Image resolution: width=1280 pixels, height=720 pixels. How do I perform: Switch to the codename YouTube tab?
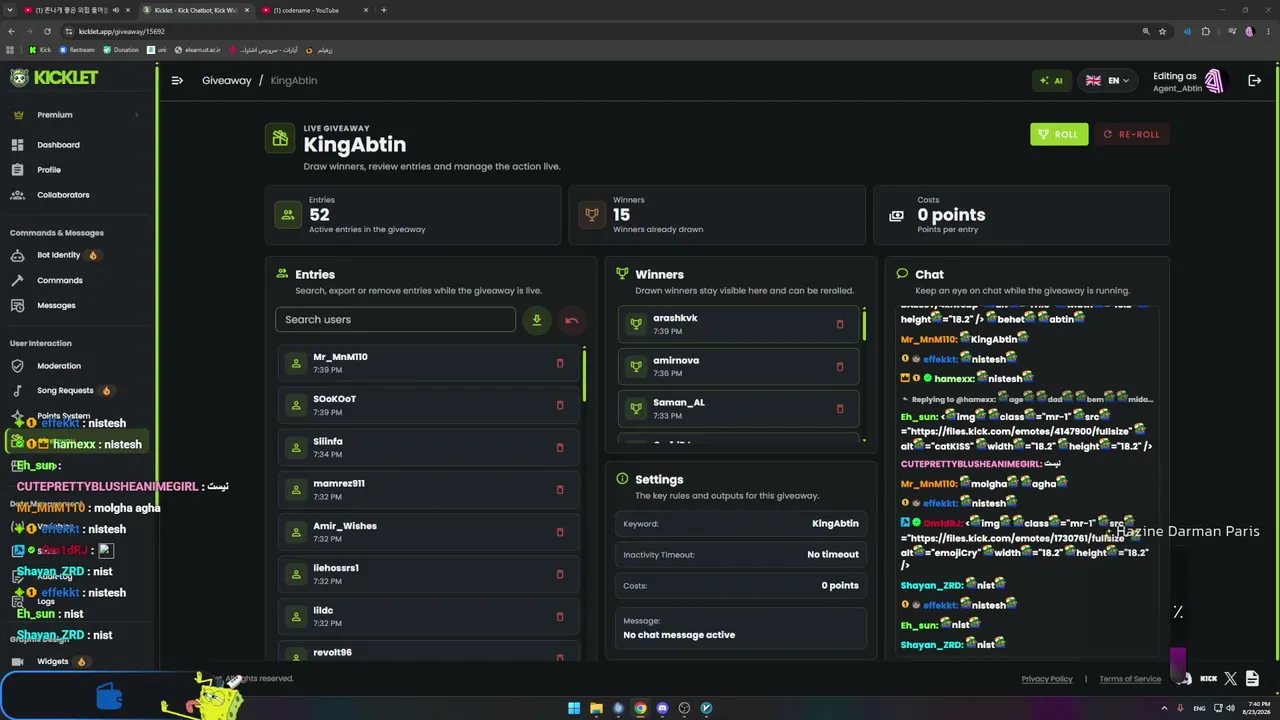(315, 10)
